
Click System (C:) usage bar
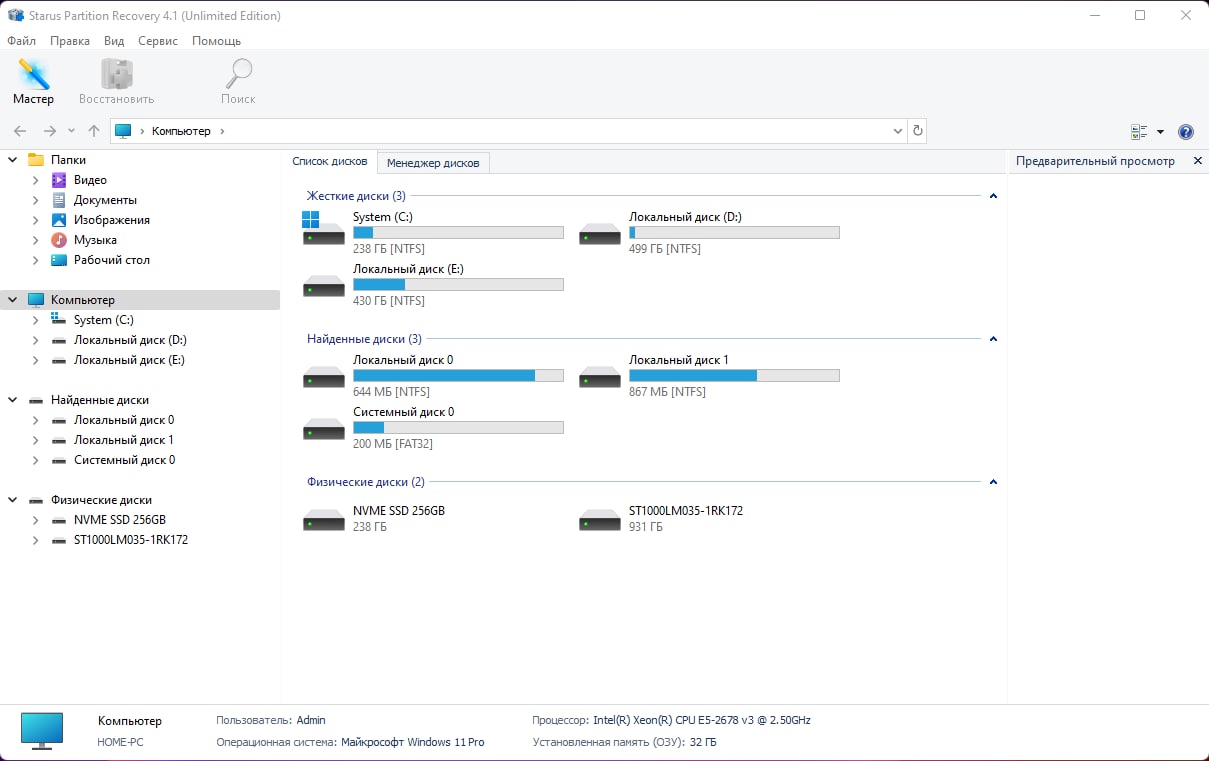[x=458, y=233]
